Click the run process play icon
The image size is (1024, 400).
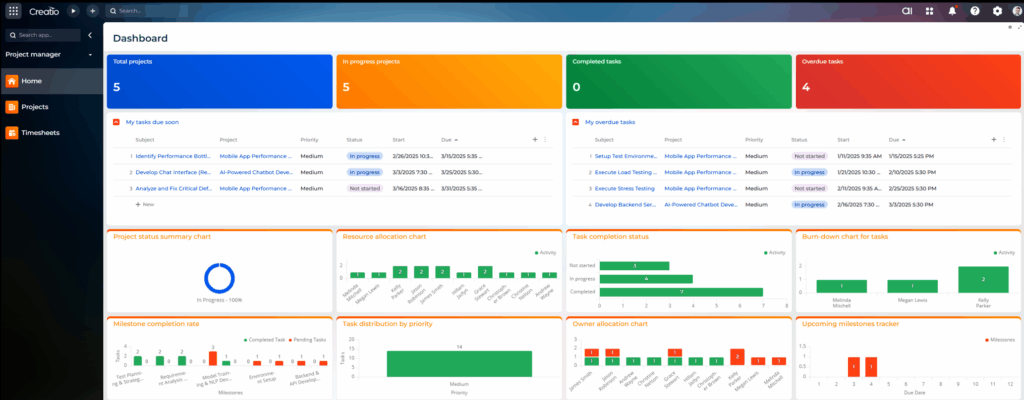coord(73,11)
